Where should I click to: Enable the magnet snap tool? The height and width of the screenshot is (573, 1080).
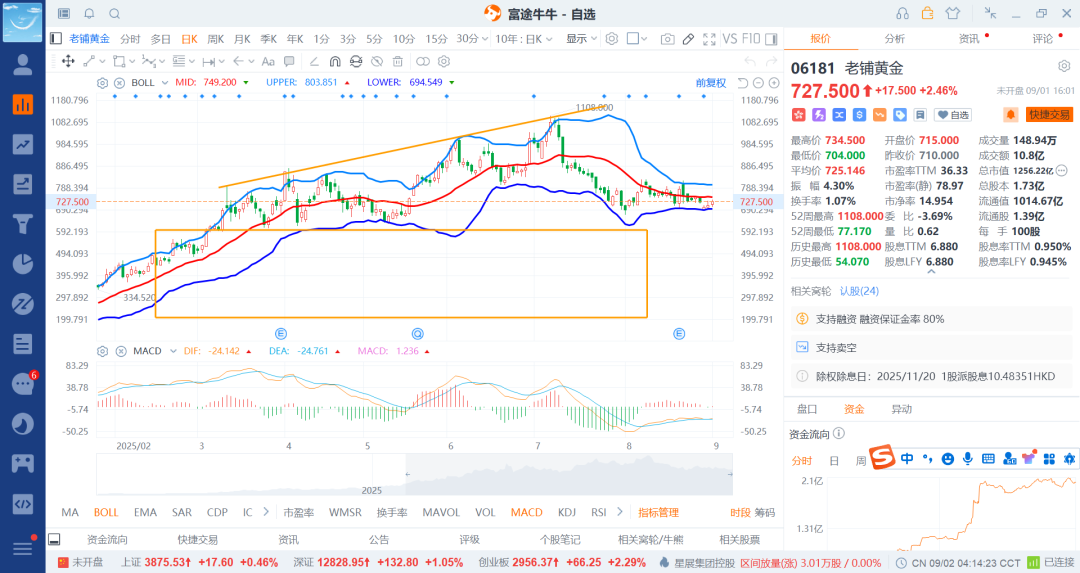[335, 61]
